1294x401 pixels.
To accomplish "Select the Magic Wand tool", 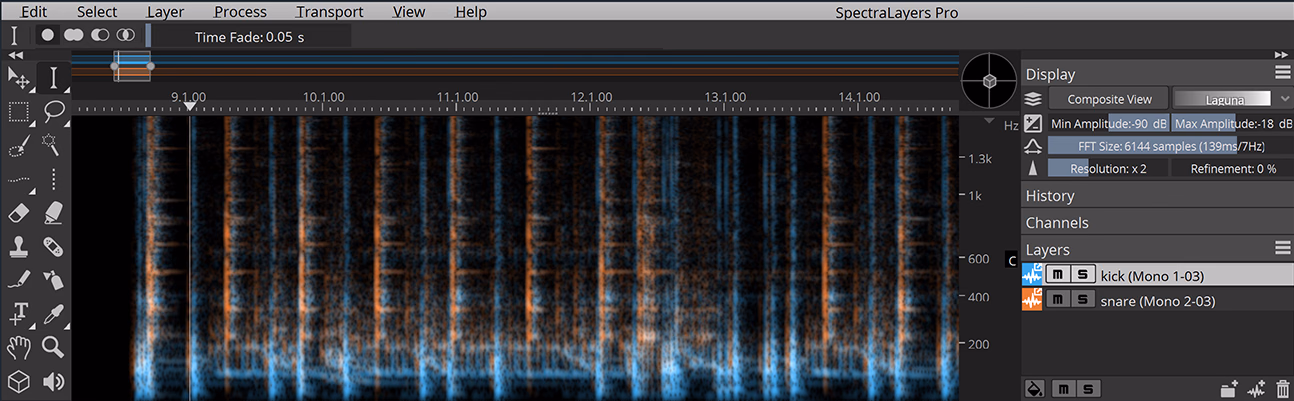I will pyautogui.click(x=53, y=146).
